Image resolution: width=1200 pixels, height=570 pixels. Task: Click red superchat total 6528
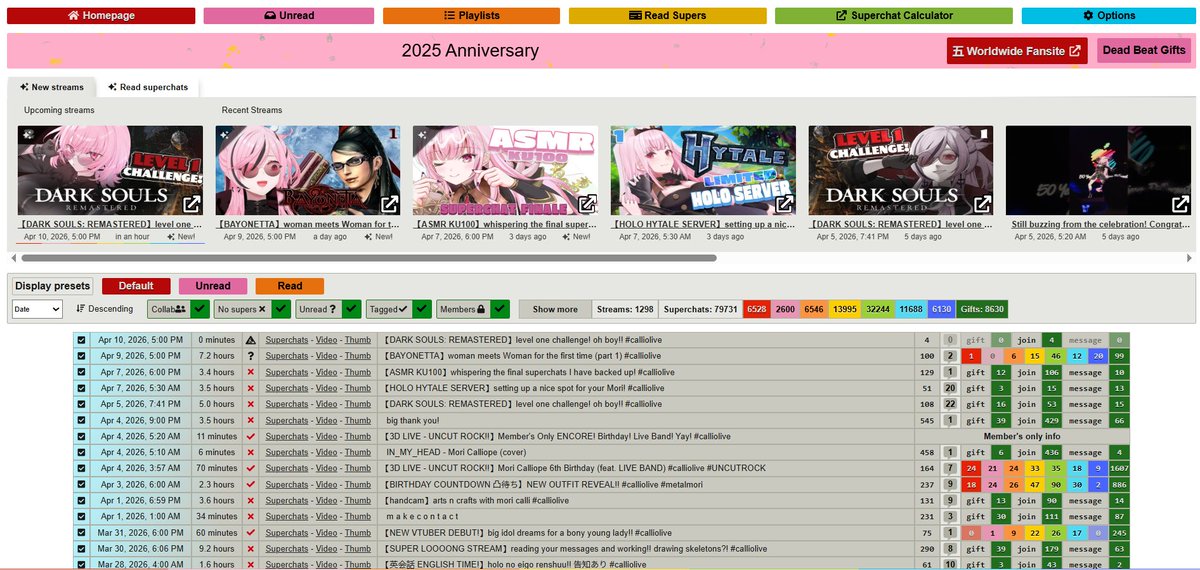[757, 309]
